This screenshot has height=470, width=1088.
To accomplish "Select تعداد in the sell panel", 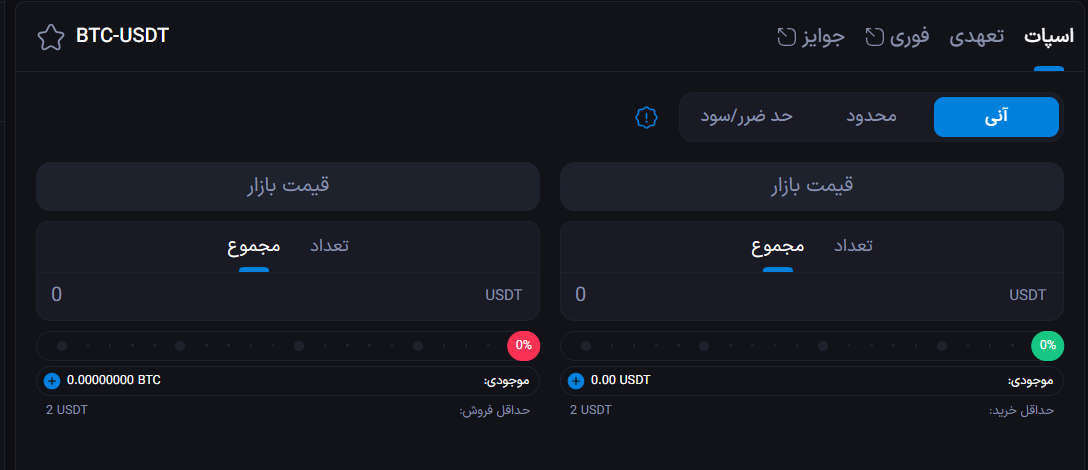I will coord(328,246).
